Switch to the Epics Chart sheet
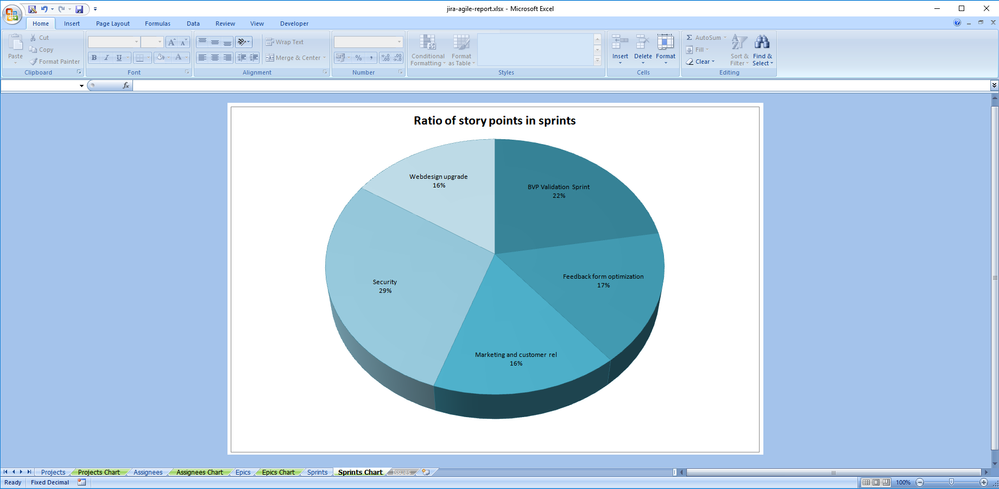 coord(278,472)
